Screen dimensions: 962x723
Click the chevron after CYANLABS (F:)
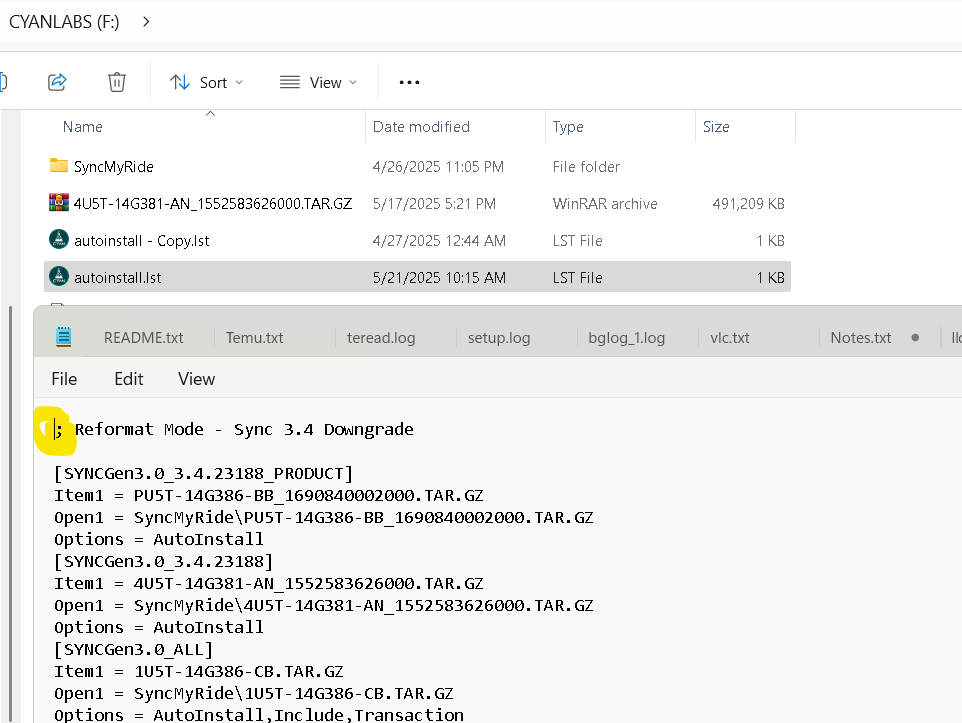146,21
